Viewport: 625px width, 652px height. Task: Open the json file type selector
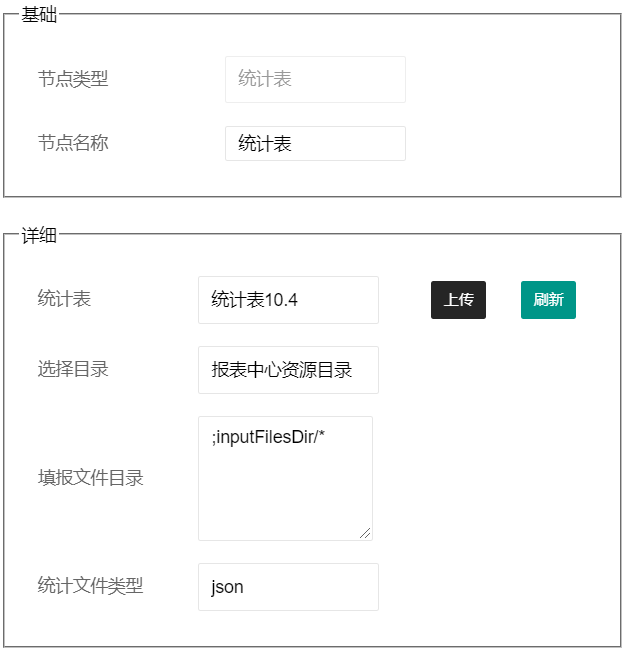pos(288,587)
